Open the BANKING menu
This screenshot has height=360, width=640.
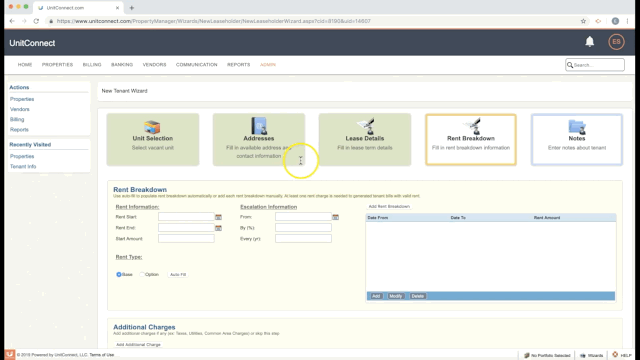[x=122, y=65]
